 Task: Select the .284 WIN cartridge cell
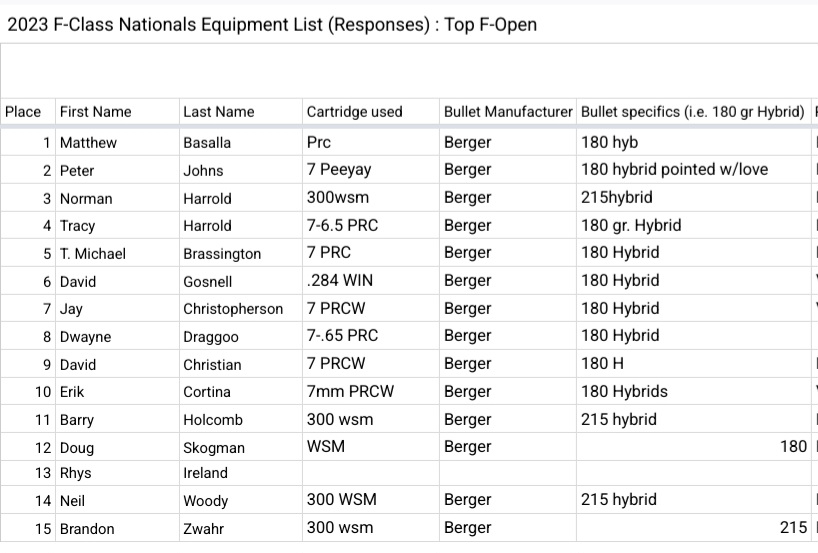click(x=340, y=281)
